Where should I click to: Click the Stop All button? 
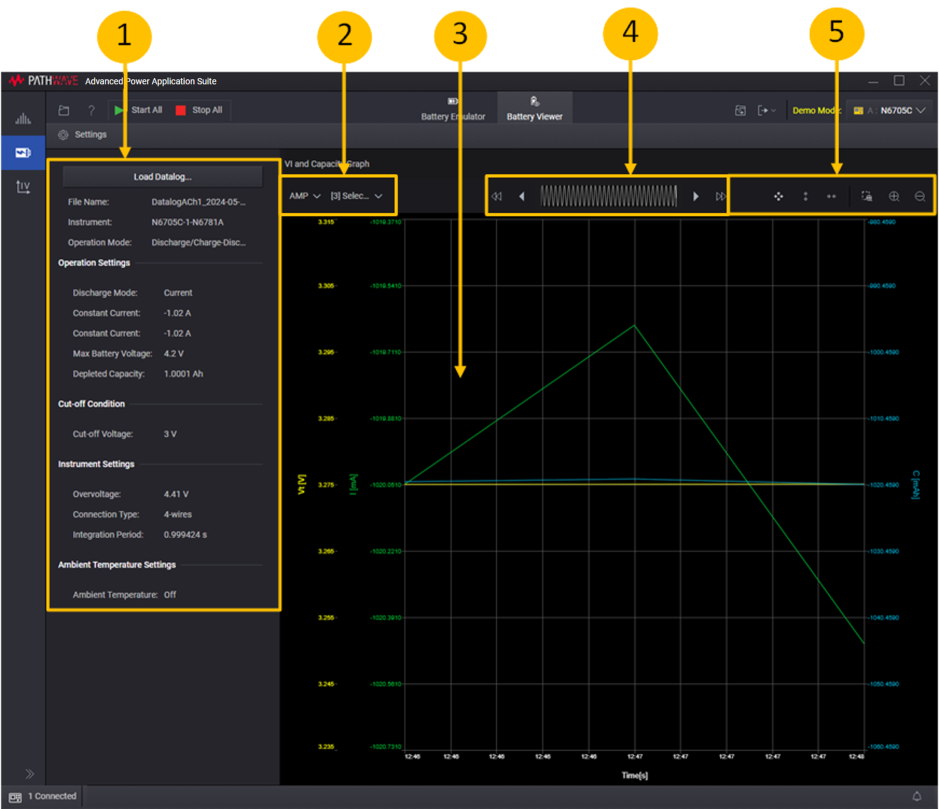coord(199,110)
